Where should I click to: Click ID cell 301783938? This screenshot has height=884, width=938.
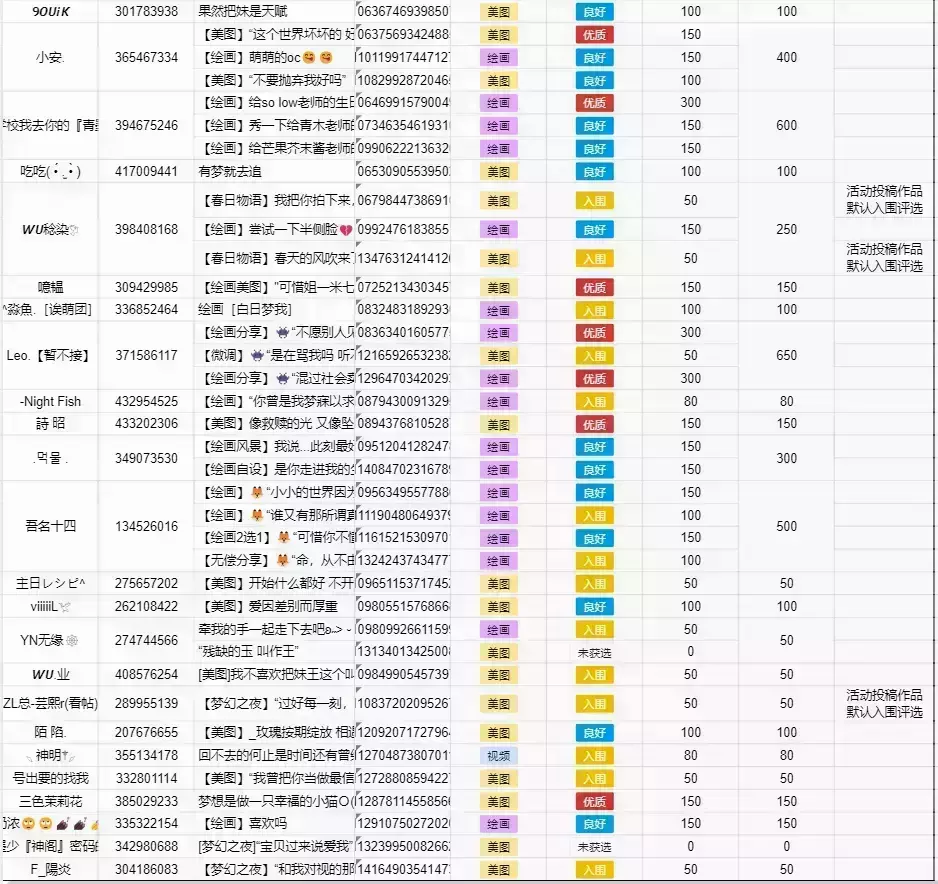(146, 11)
